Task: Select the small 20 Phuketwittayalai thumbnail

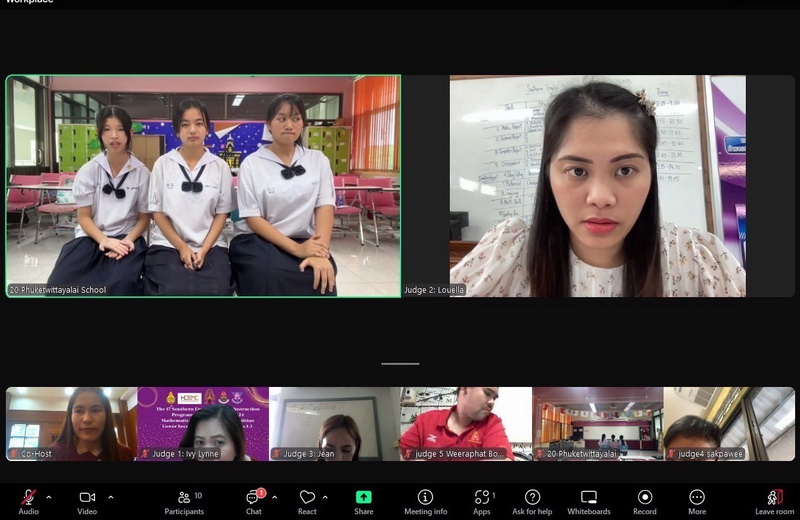Action: point(598,424)
